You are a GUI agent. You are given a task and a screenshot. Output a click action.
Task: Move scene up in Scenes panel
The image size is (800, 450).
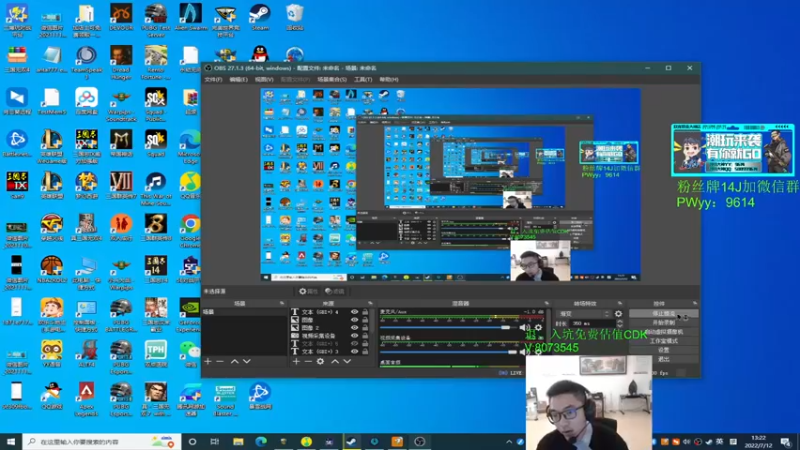tap(234, 361)
